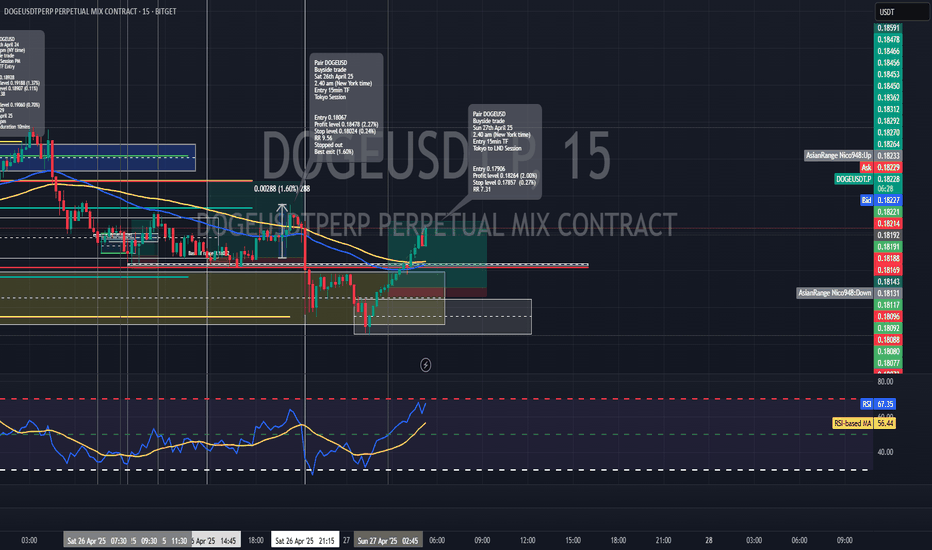Select the AsianRange Nico948:Down price label
This screenshot has width=932, height=550.
coord(835,293)
